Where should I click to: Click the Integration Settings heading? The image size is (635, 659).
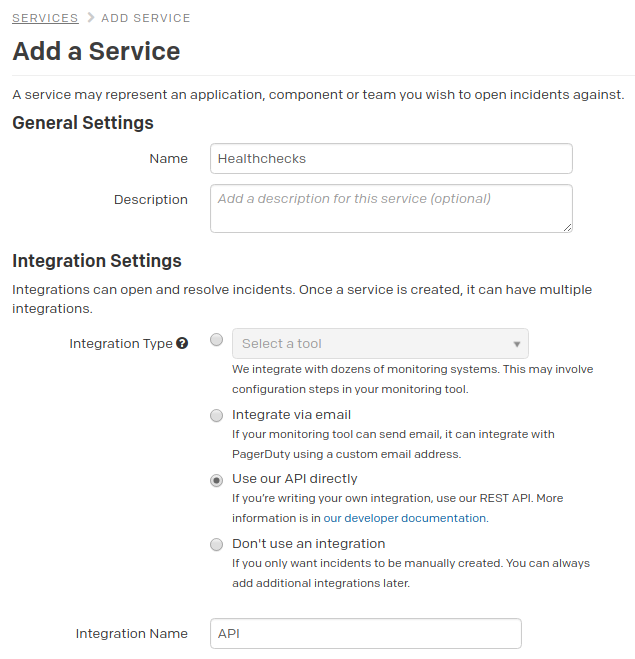[x=97, y=261]
